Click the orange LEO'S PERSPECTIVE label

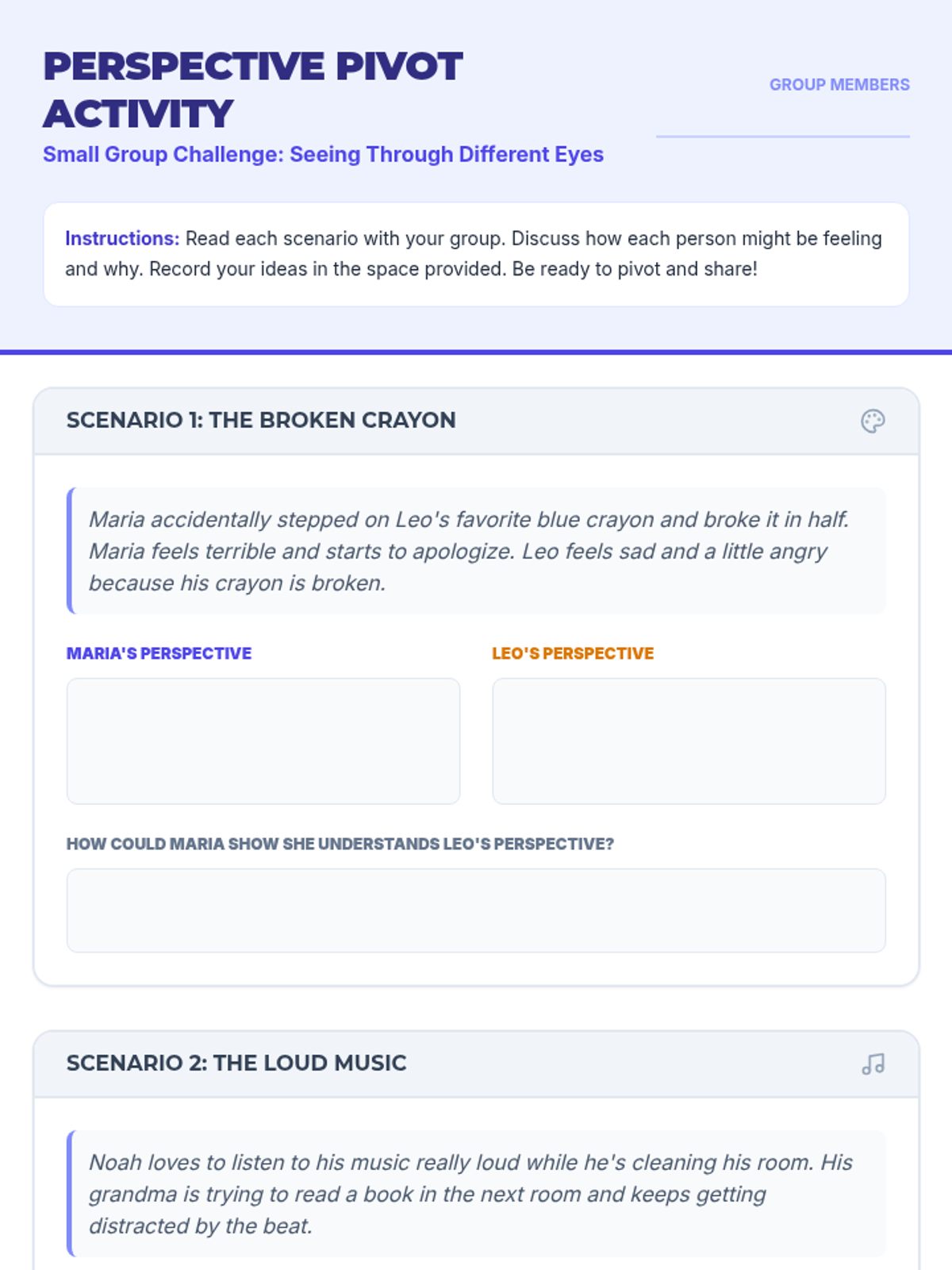pyautogui.click(x=573, y=653)
